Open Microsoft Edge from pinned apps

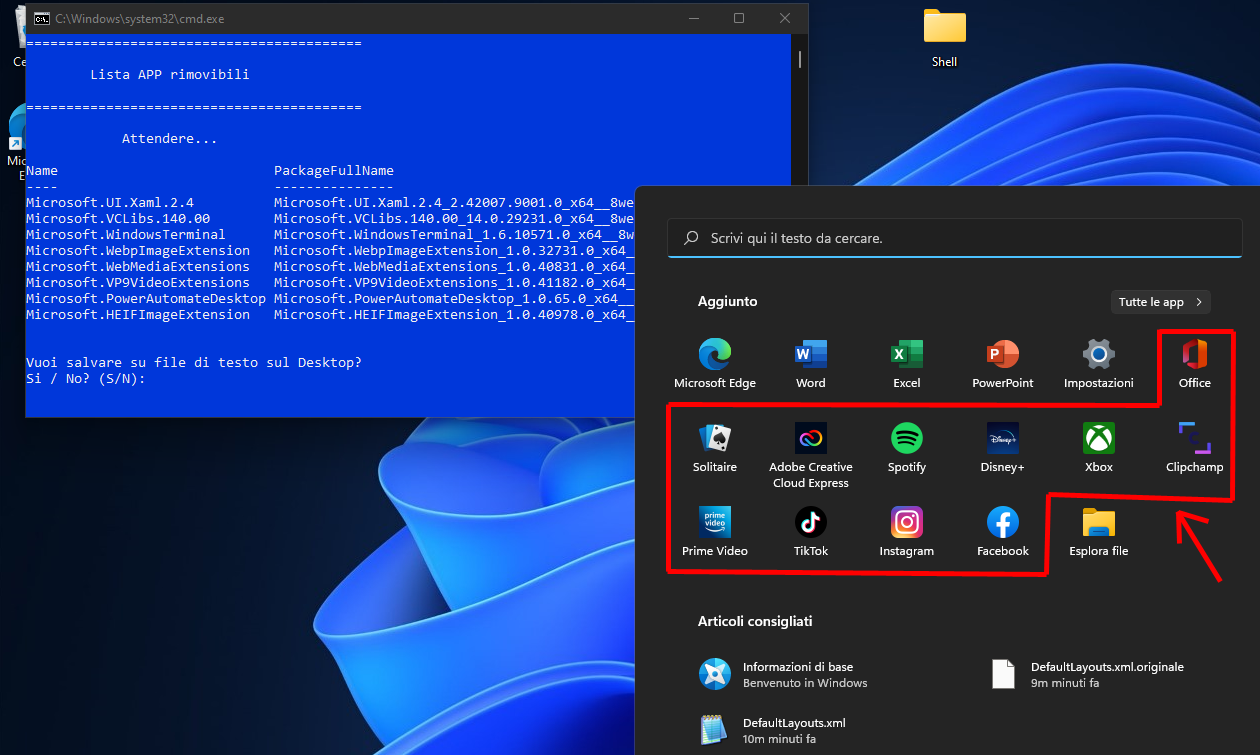pyautogui.click(x=715, y=364)
